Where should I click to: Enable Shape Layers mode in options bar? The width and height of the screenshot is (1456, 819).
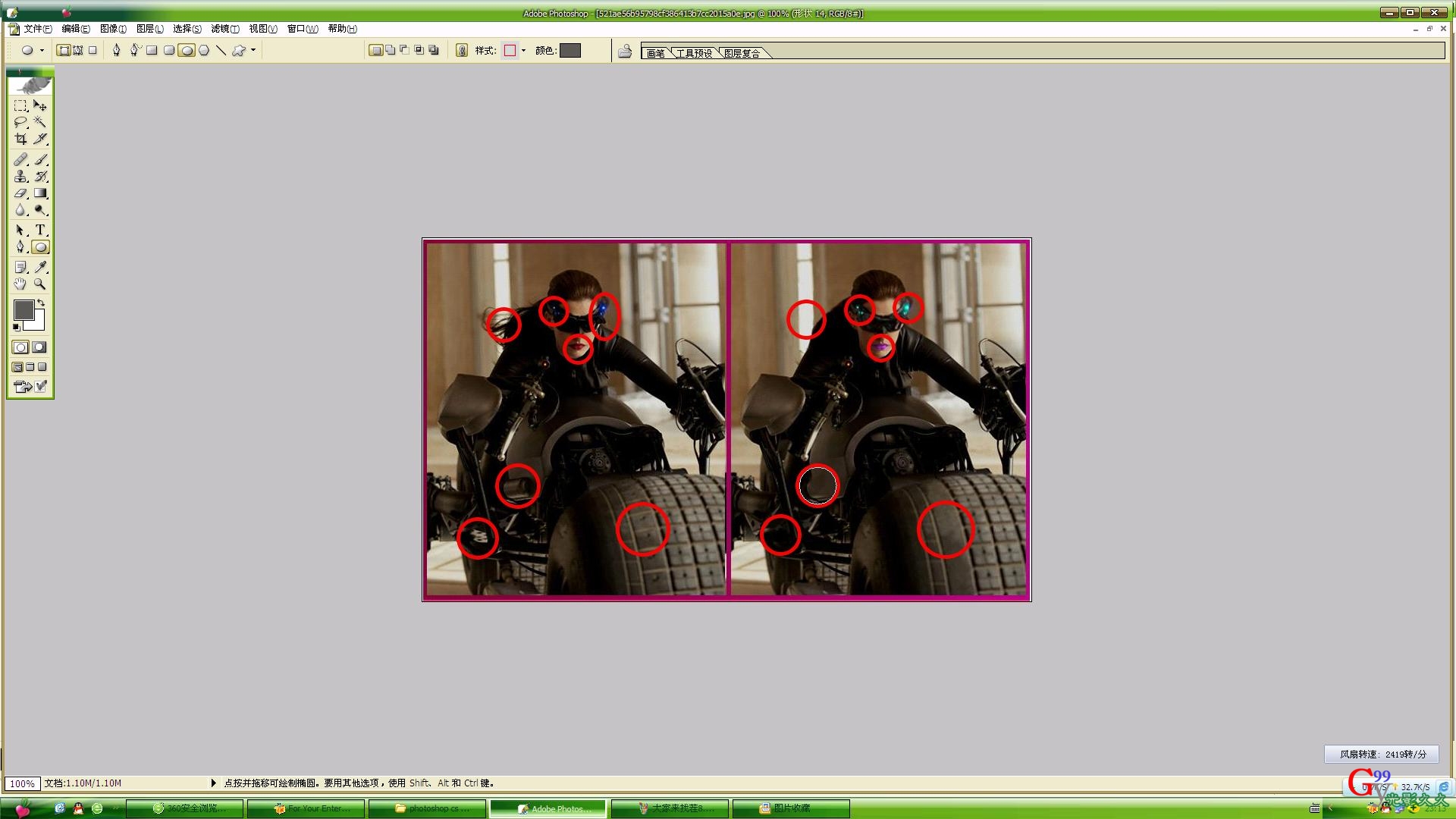click(64, 51)
